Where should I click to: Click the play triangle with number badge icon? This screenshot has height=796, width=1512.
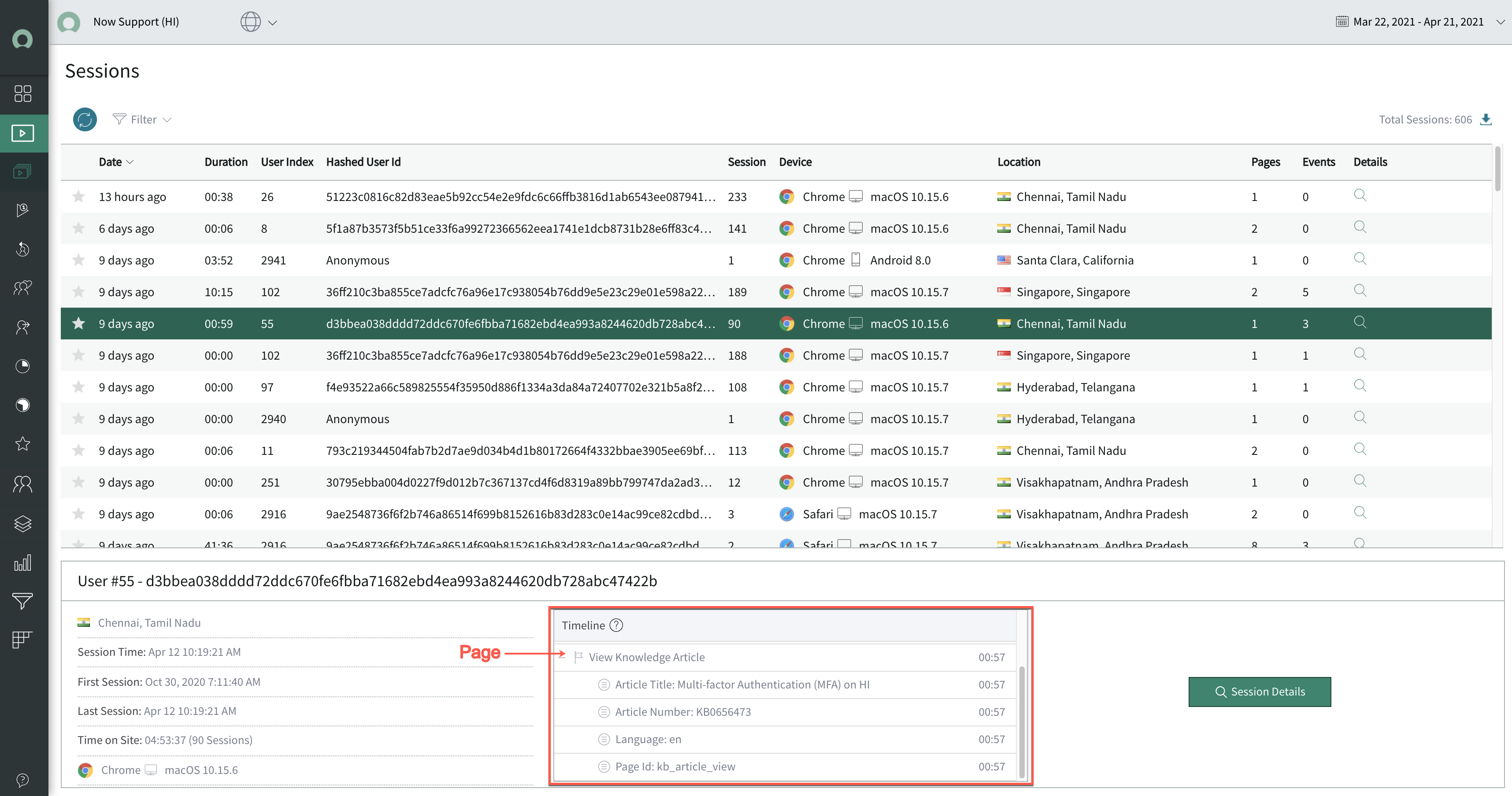coord(23,209)
